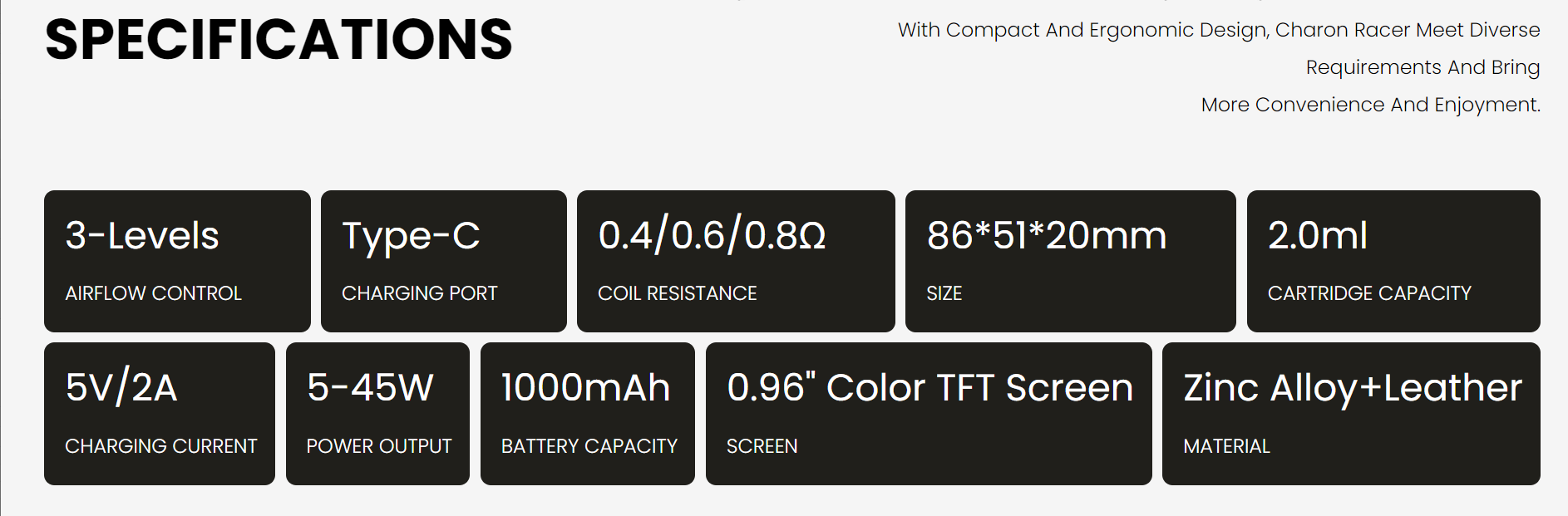Click the "More Convenience And Enjoyment" text line
The image size is (1568, 516).
coord(1370,105)
